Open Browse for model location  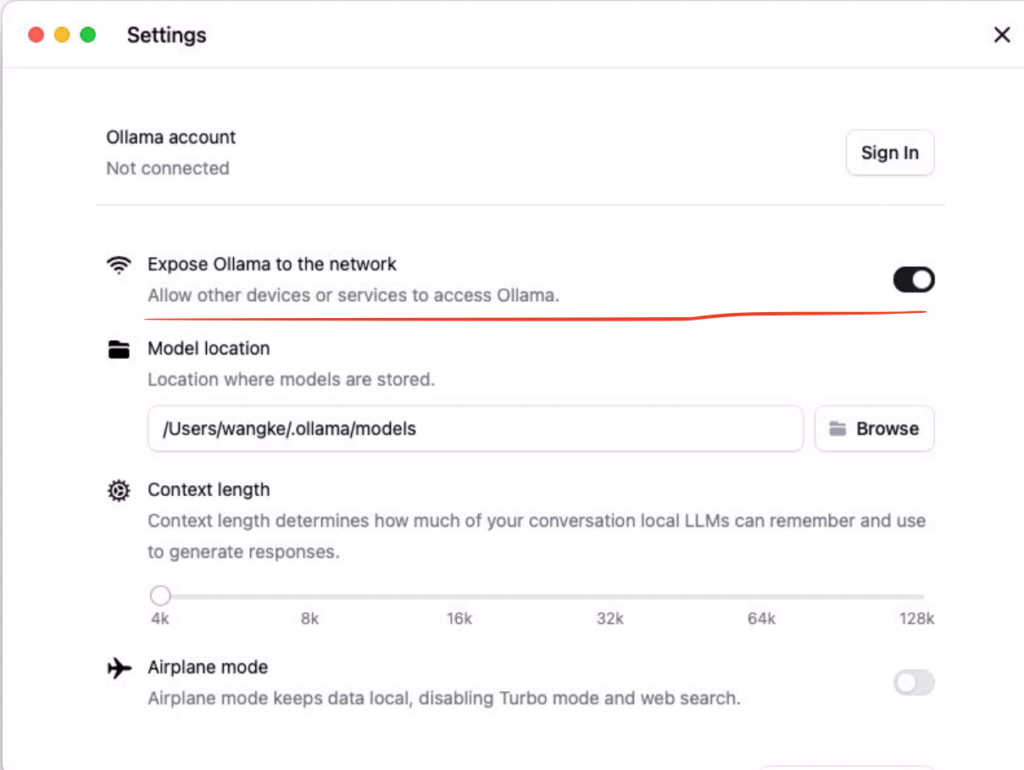point(874,428)
